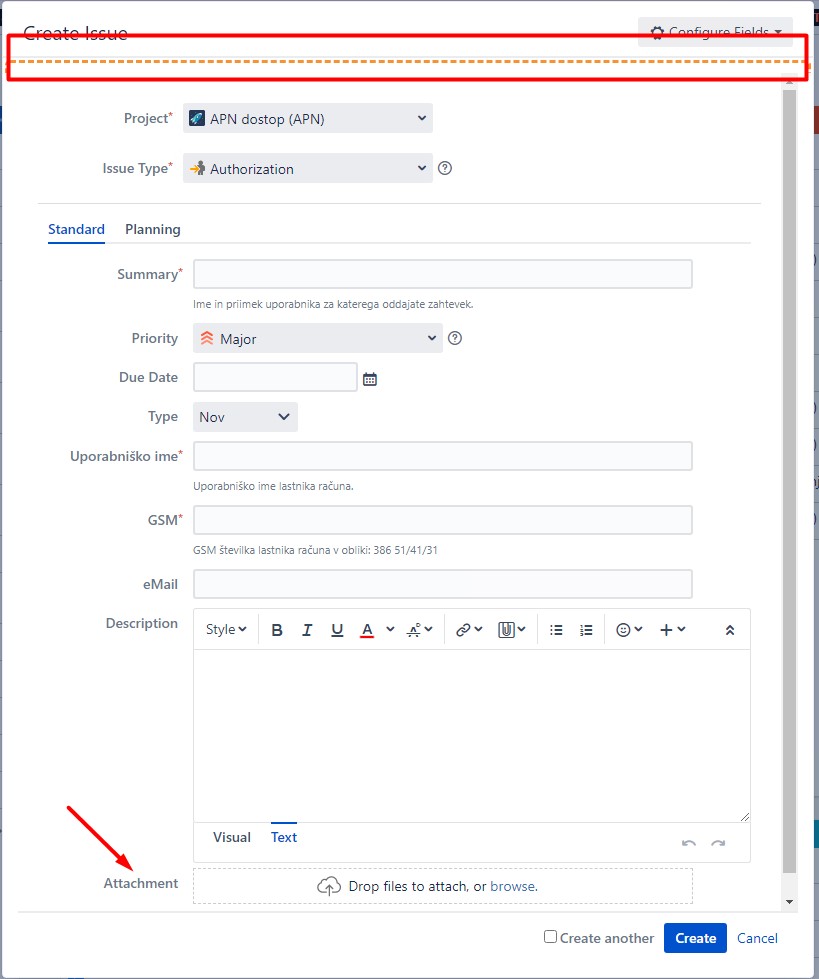The width and height of the screenshot is (819, 979).
Task: Click the scrollbar down arrow
Action: 790,902
